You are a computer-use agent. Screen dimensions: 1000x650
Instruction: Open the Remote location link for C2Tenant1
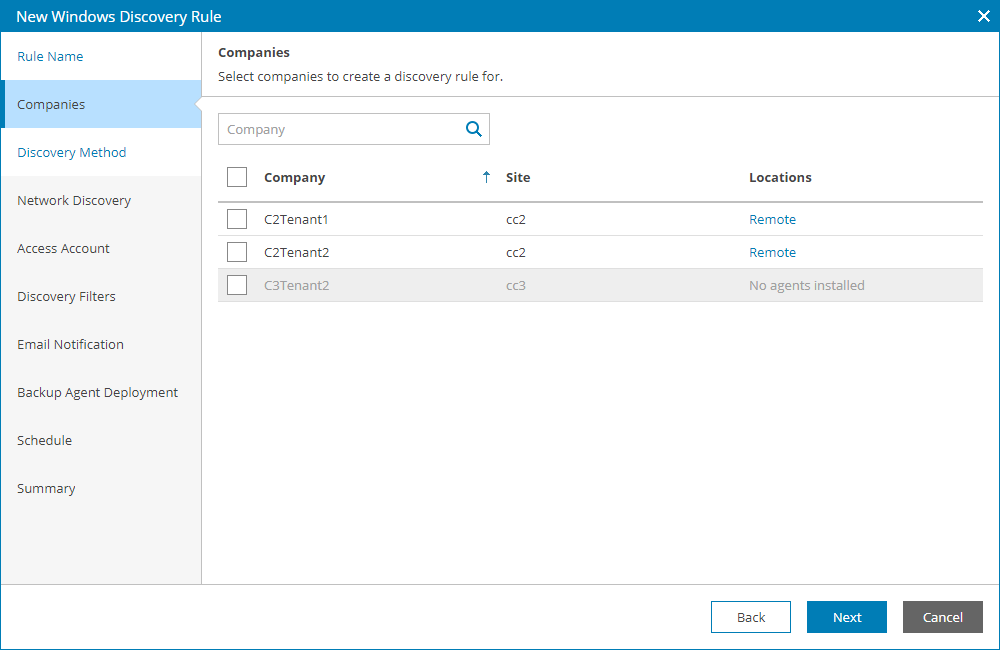click(772, 219)
